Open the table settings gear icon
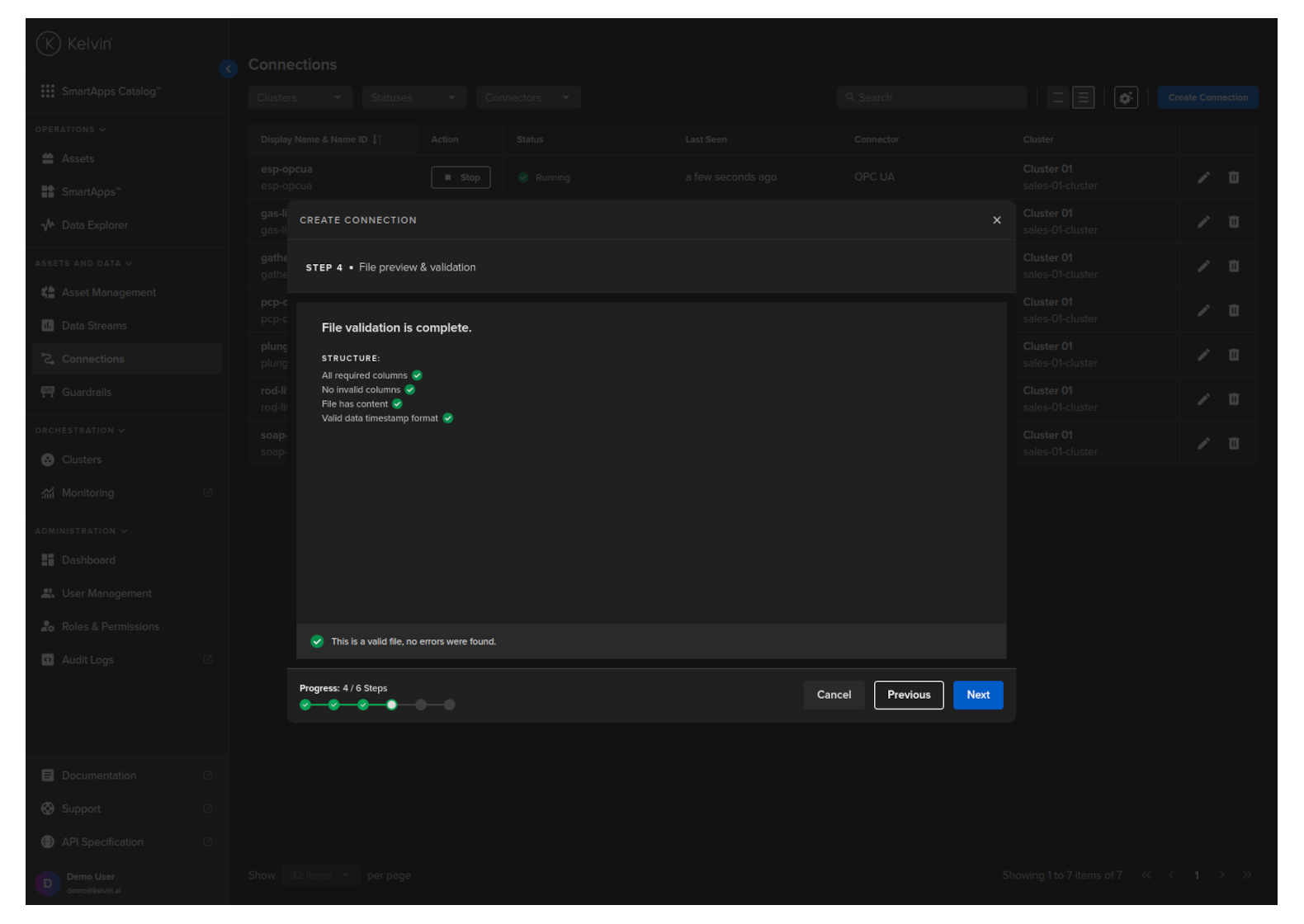 point(1125,97)
